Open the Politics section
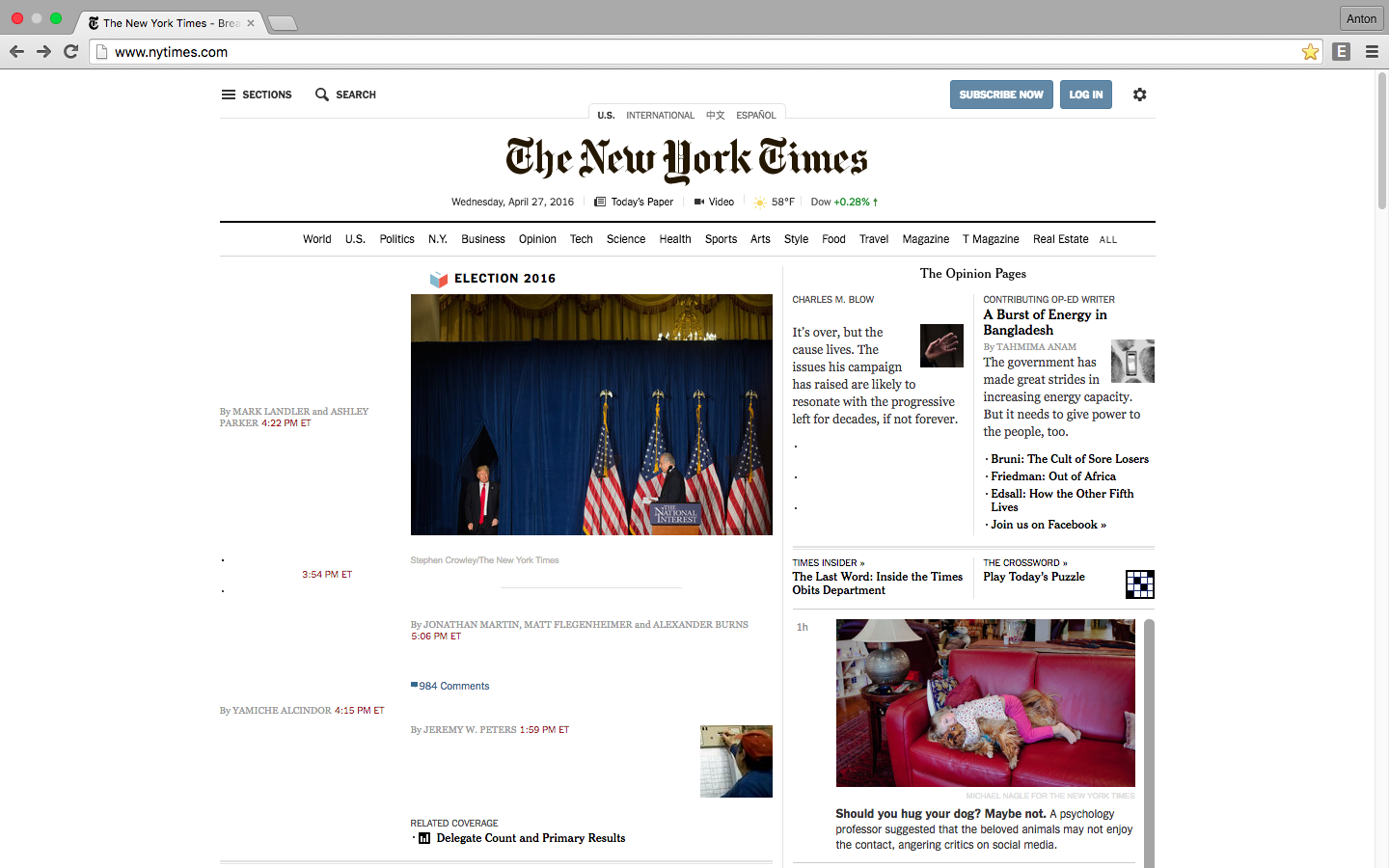 point(396,239)
